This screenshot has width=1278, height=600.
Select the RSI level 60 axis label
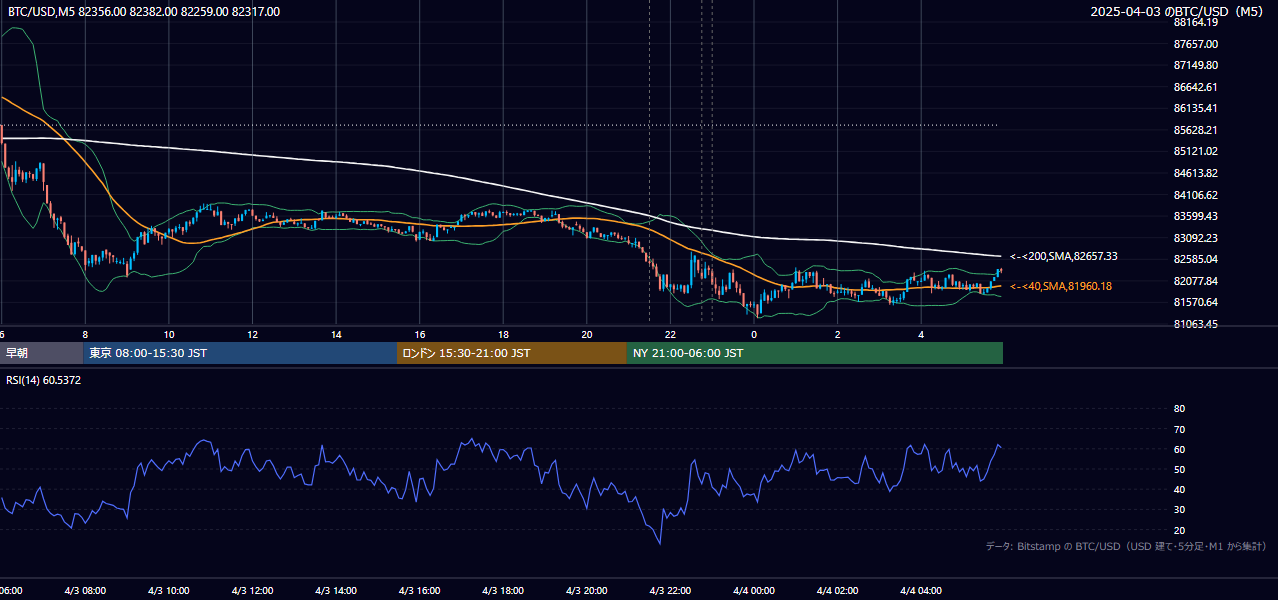[x=1179, y=449]
